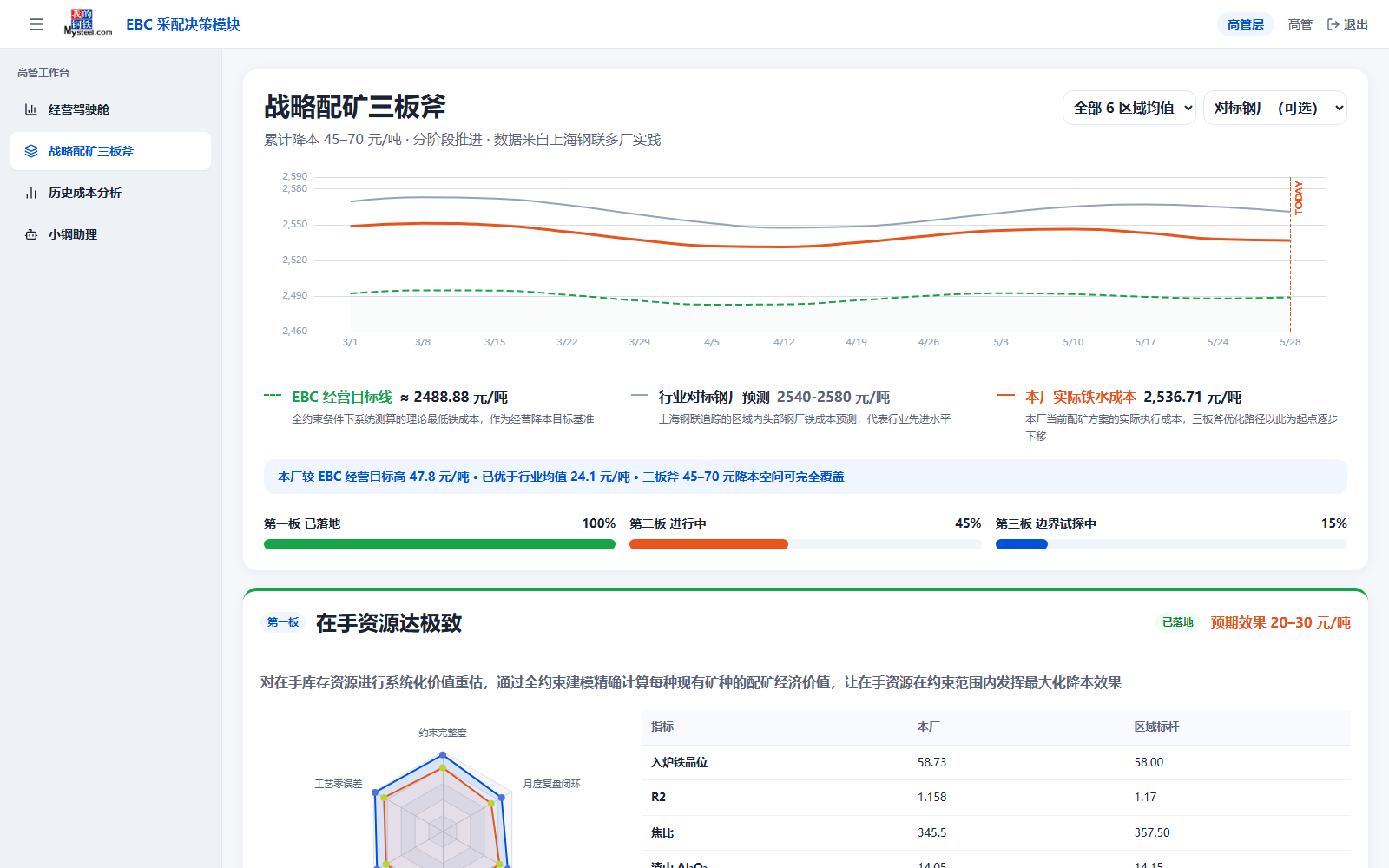Screen dimensions: 1389x868
Task: Click the 焦比 row label
Action: 662,832
